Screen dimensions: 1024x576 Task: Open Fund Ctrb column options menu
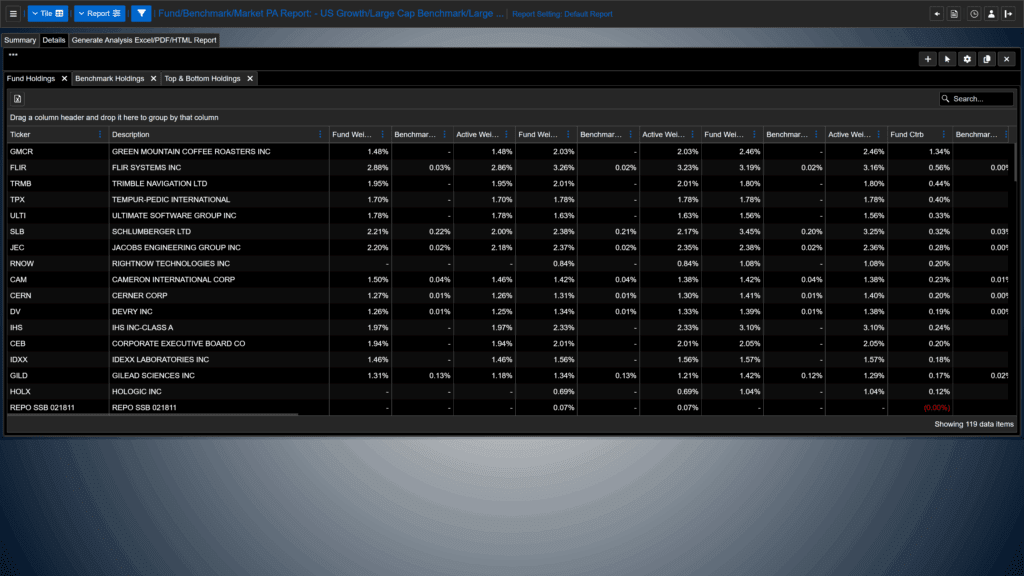[x=944, y=135]
